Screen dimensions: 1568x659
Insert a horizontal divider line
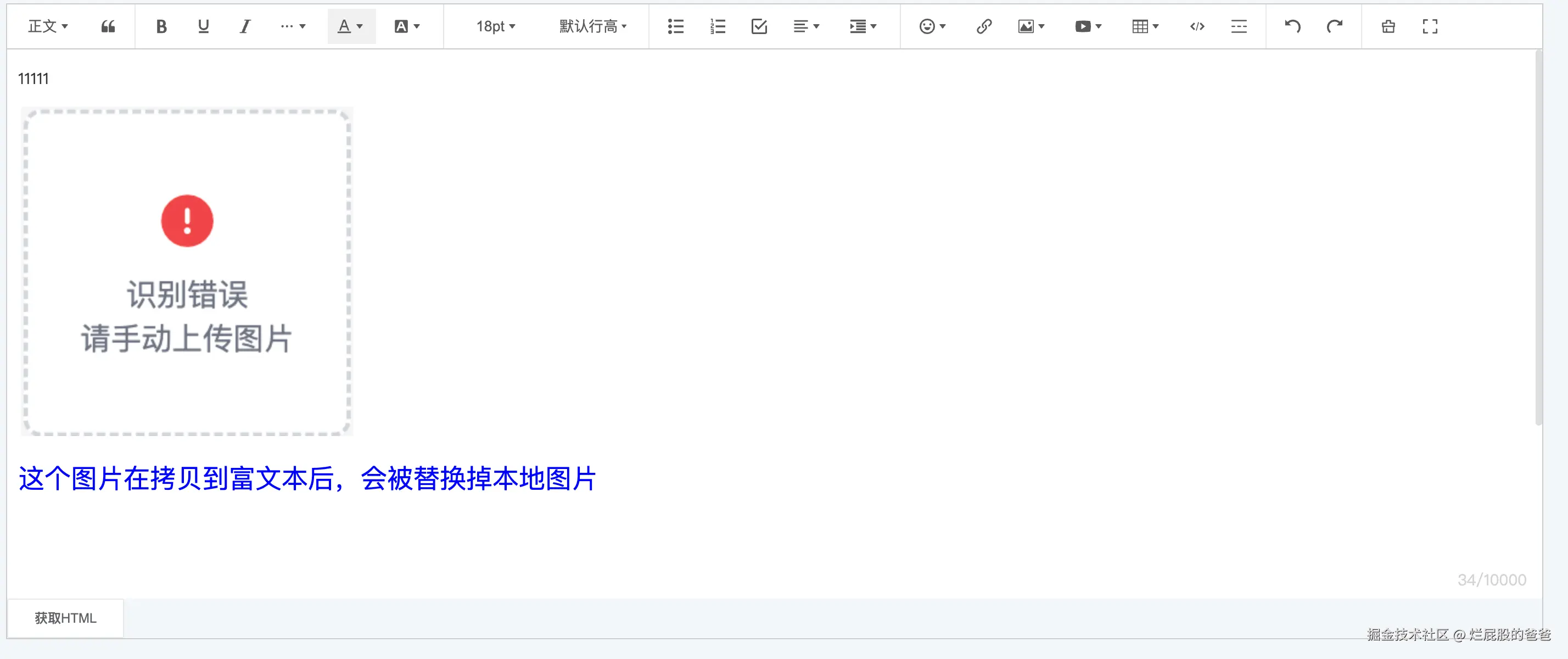coord(1239,26)
